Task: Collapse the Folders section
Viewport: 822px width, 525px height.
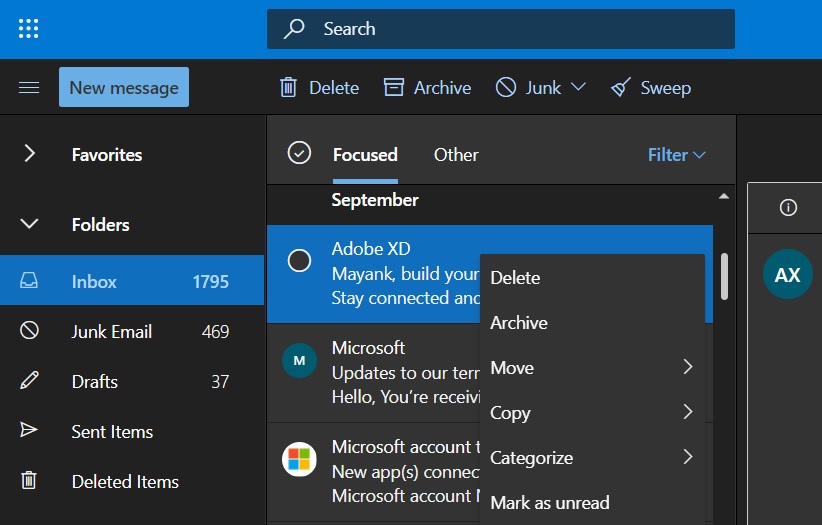Action: 29,224
